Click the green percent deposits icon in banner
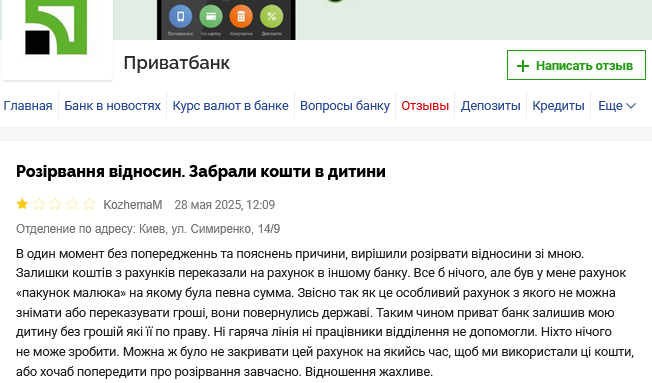Screen dimensions: 652x383 [x=272, y=17]
